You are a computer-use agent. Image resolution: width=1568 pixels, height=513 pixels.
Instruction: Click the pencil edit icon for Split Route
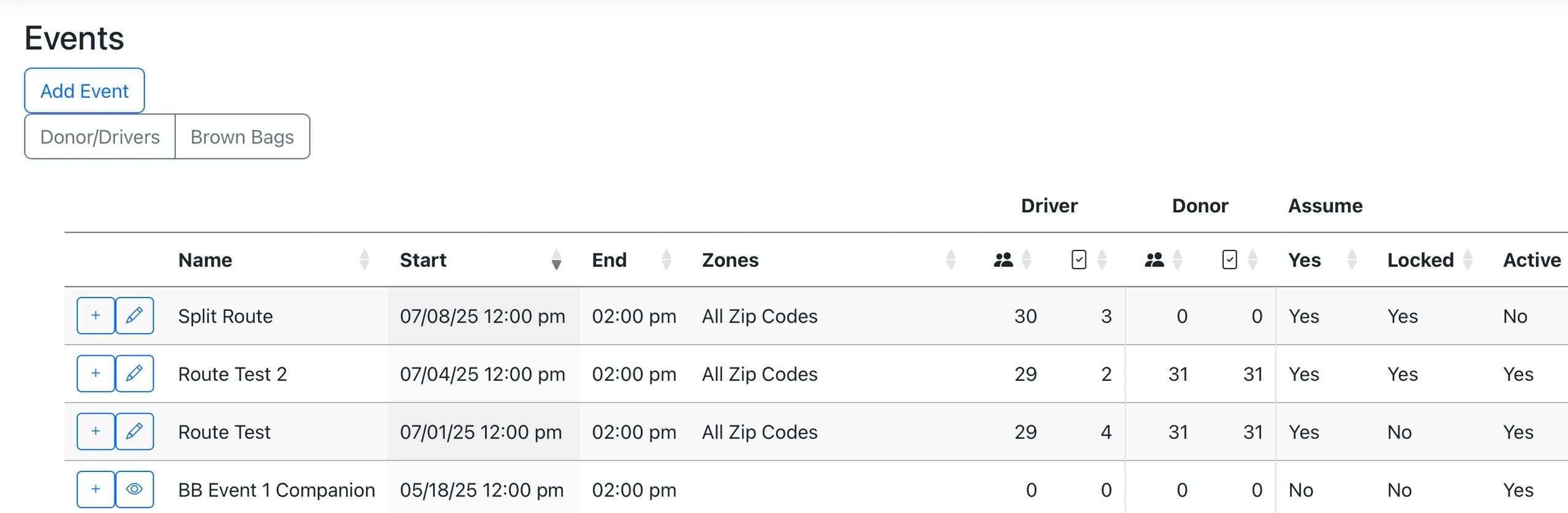click(134, 316)
